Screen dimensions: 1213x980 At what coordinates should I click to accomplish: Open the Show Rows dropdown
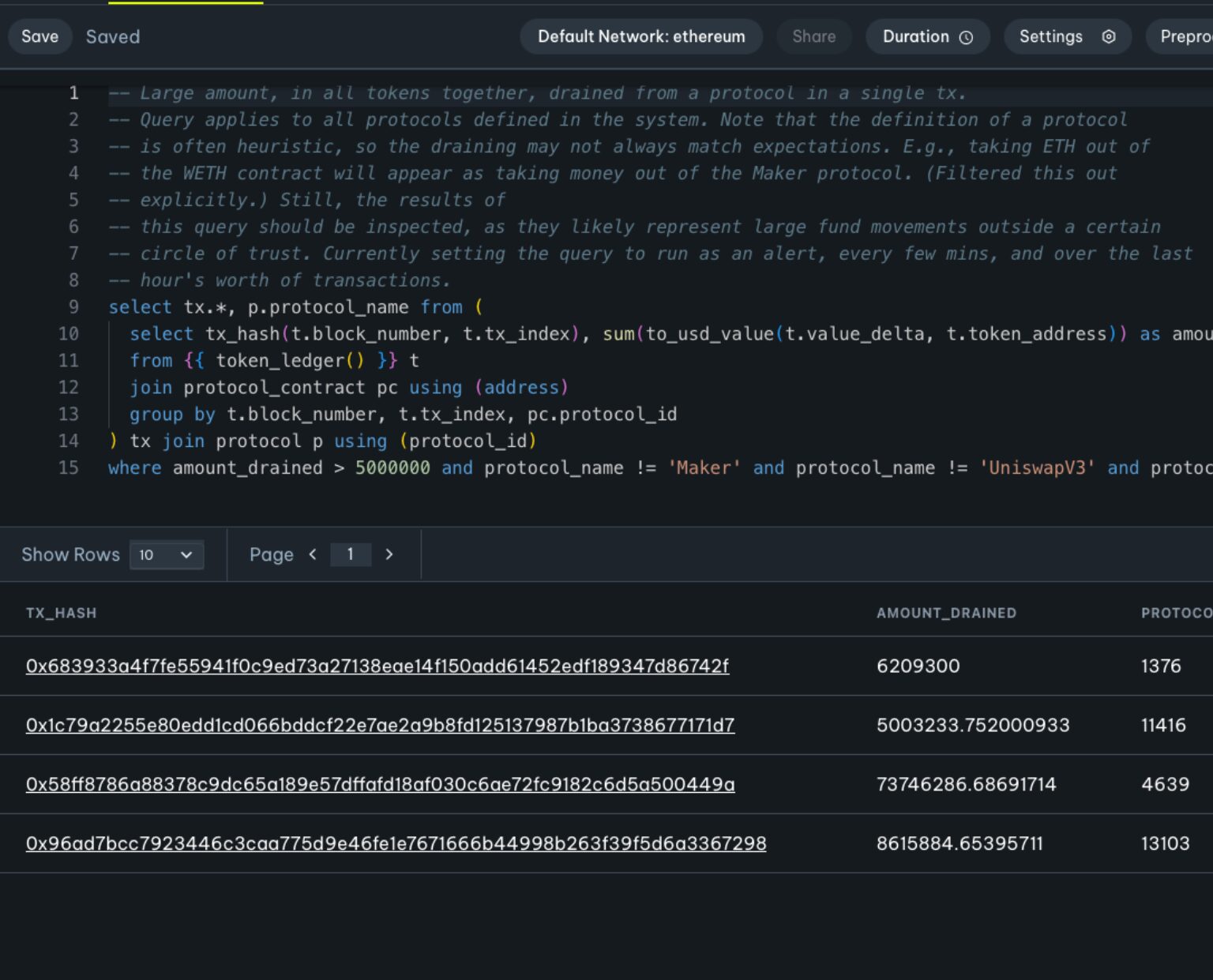(167, 554)
